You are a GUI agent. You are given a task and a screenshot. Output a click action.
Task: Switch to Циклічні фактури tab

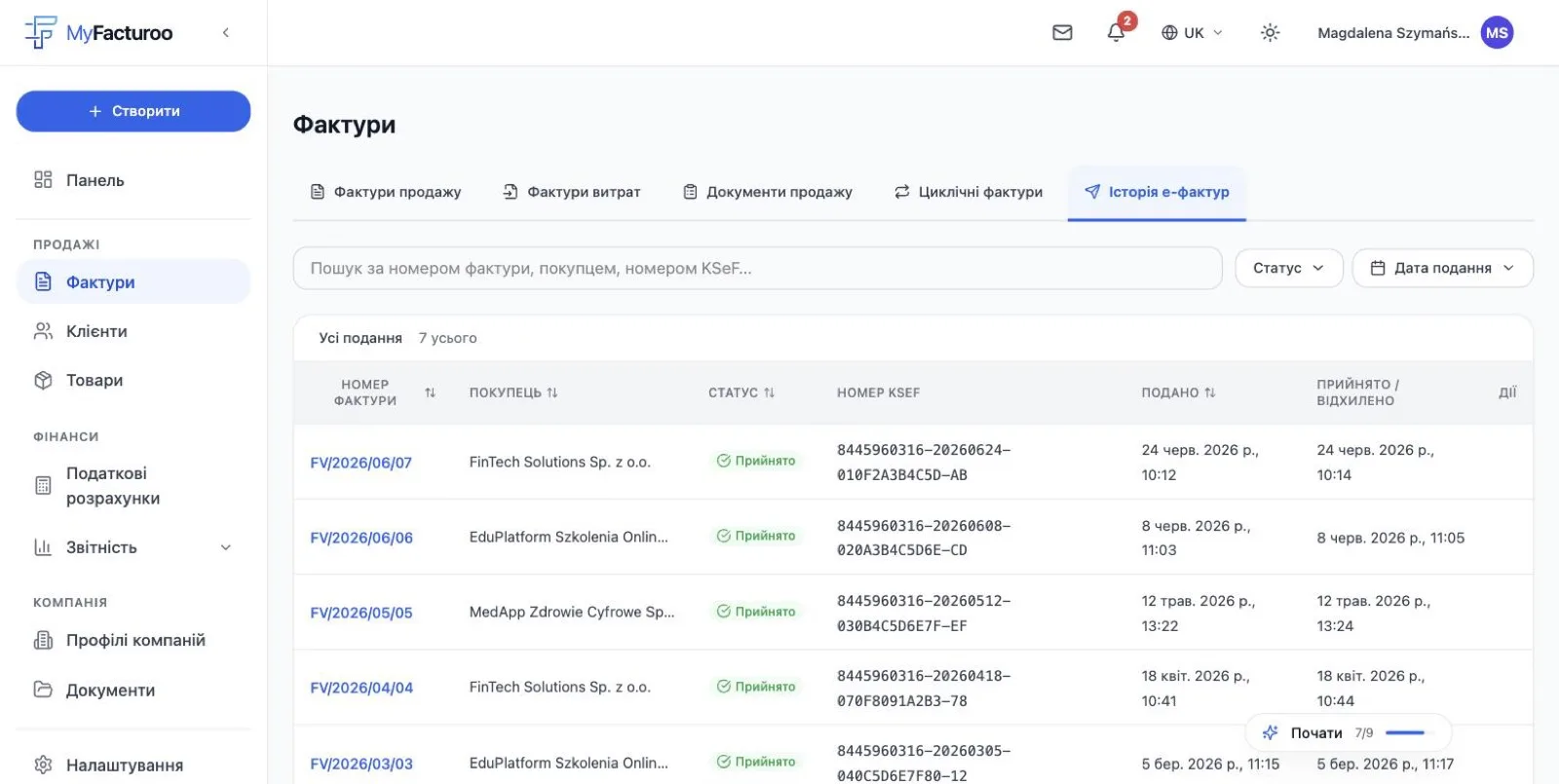point(969,192)
